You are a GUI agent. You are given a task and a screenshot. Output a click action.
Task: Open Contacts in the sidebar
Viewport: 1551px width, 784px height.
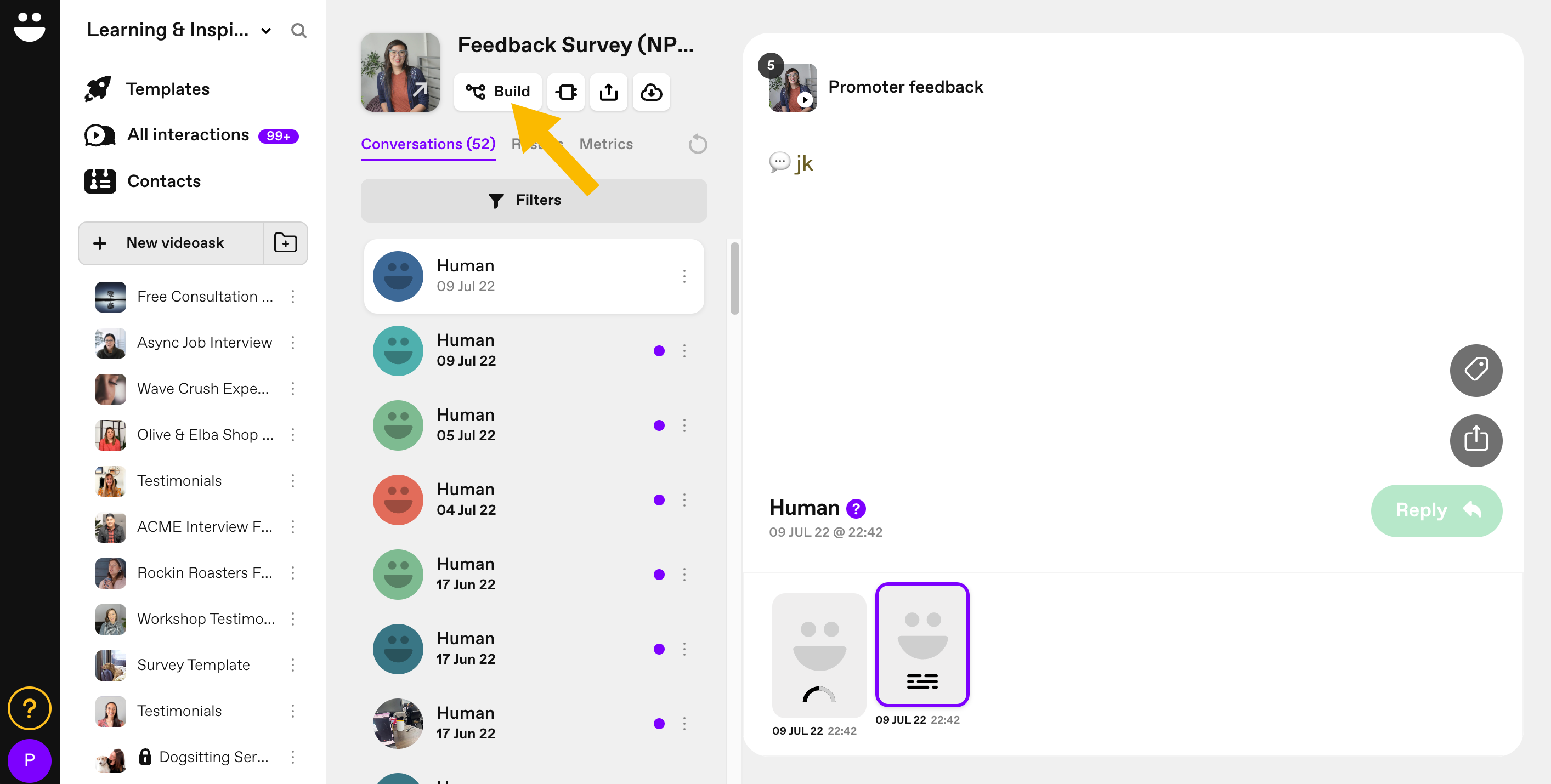click(x=143, y=181)
